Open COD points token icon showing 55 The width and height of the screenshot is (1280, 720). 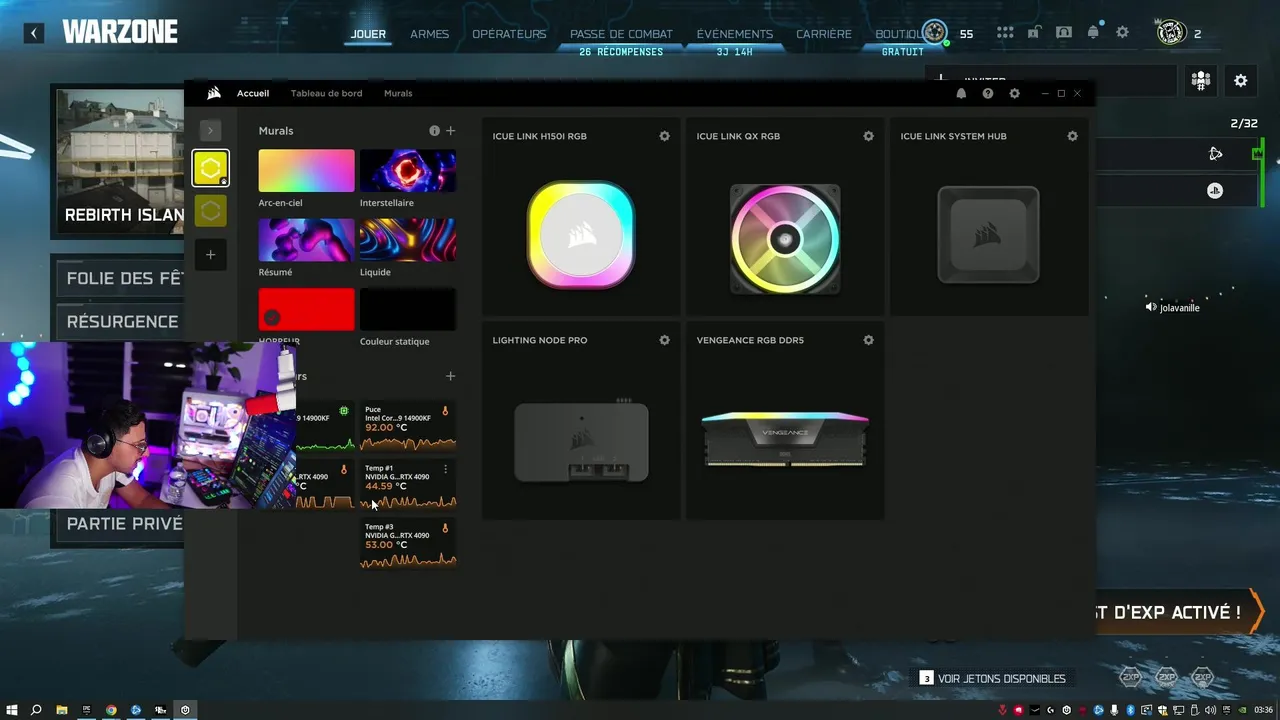(x=934, y=32)
